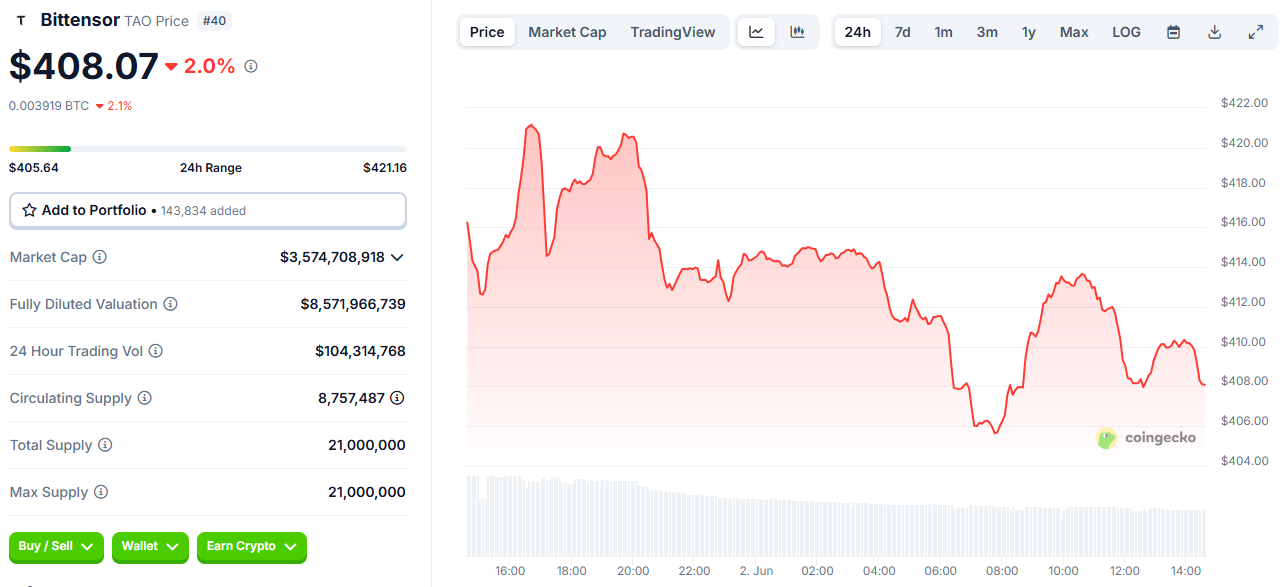Image resolution: width=1285 pixels, height=587 pixels.
Task: Expand the Market Cap chevron
Action: click(397, 257)
